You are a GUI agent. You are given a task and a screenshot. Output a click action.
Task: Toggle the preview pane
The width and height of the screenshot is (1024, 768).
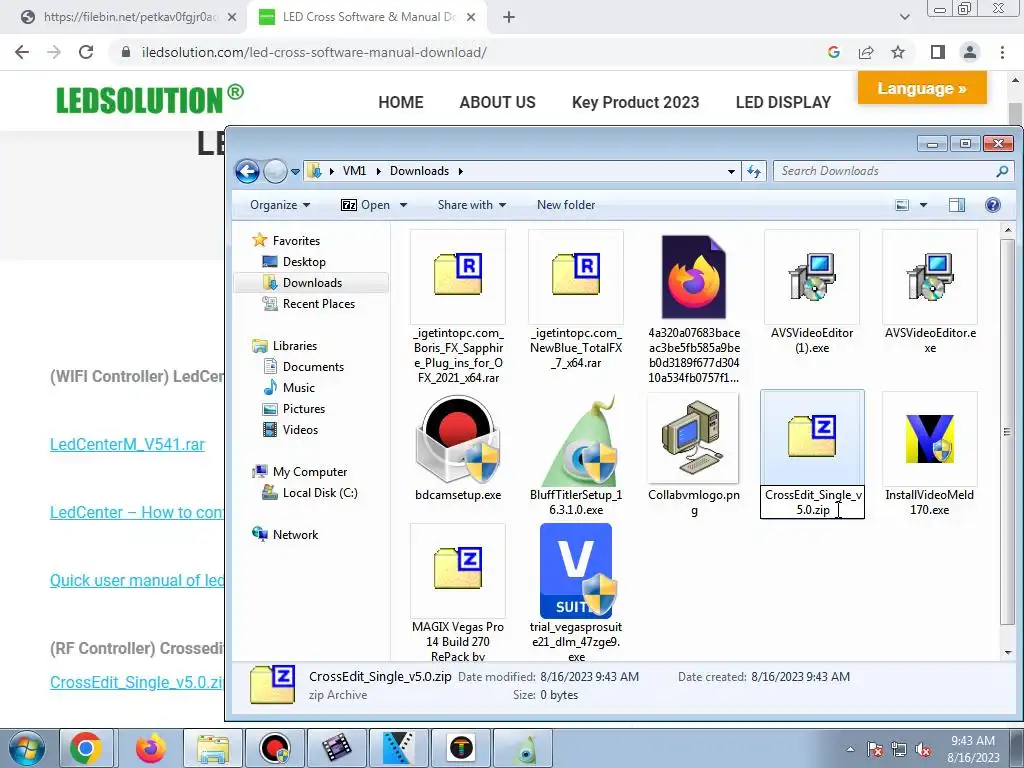(957, 205)
